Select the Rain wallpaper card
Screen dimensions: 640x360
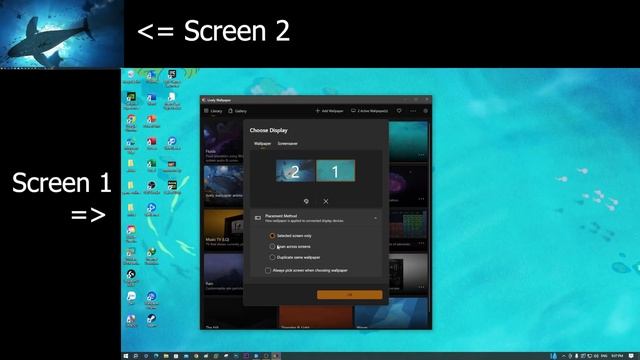tap(223, 273)
